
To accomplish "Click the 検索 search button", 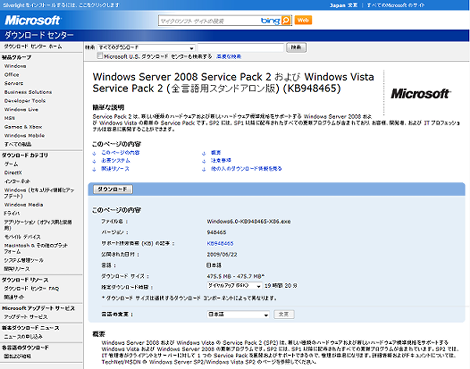I will click(296, 48).
